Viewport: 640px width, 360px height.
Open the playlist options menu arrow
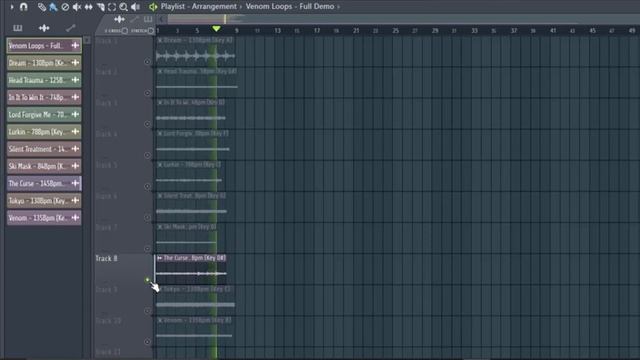[12, 7]
